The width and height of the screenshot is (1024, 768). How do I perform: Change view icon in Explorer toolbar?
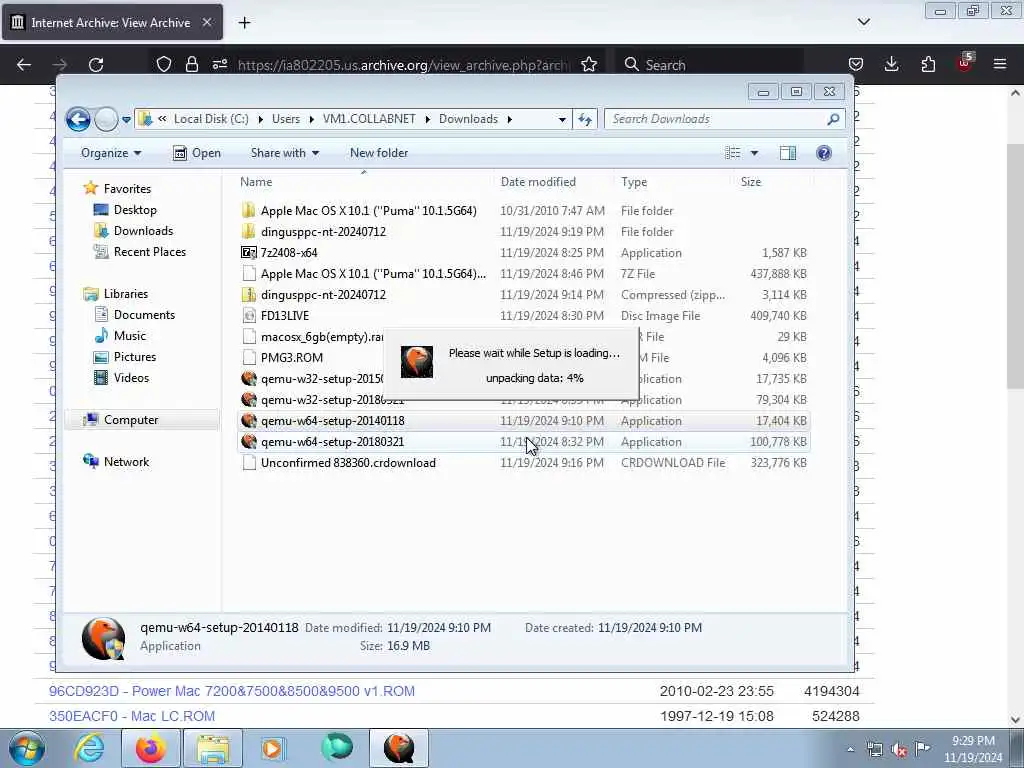[x=733, y=153]
